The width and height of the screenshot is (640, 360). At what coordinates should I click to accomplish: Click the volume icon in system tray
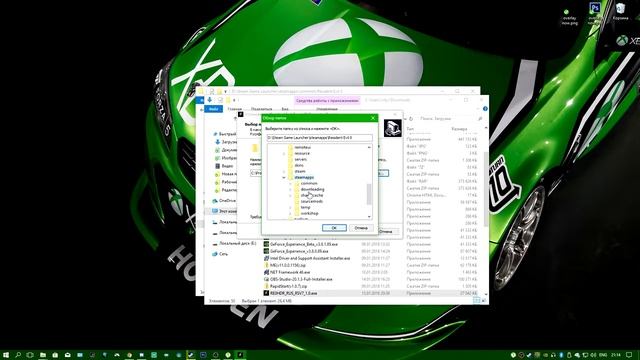click(x=593, y=355)
